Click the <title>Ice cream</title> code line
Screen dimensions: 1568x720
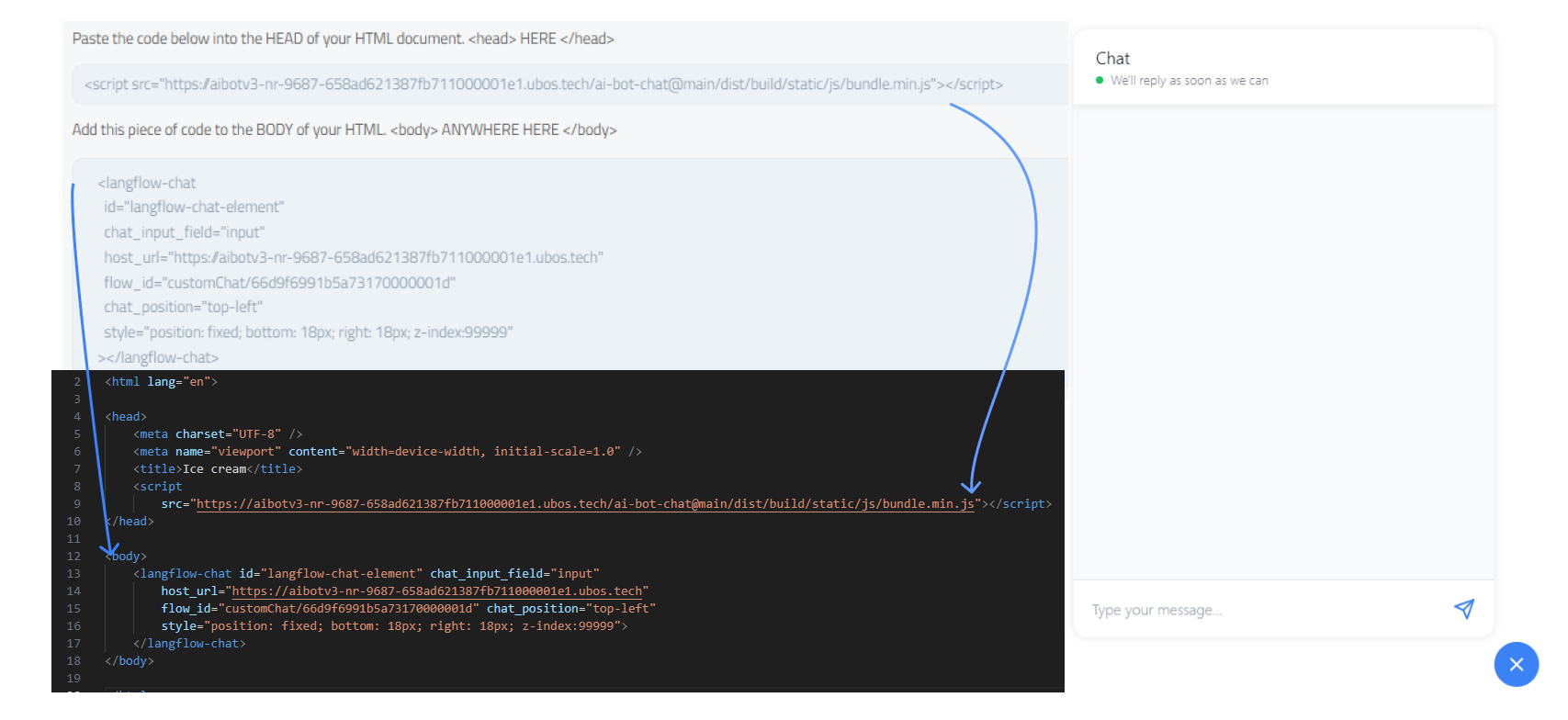pyautogui.click(x=218, y=469)
